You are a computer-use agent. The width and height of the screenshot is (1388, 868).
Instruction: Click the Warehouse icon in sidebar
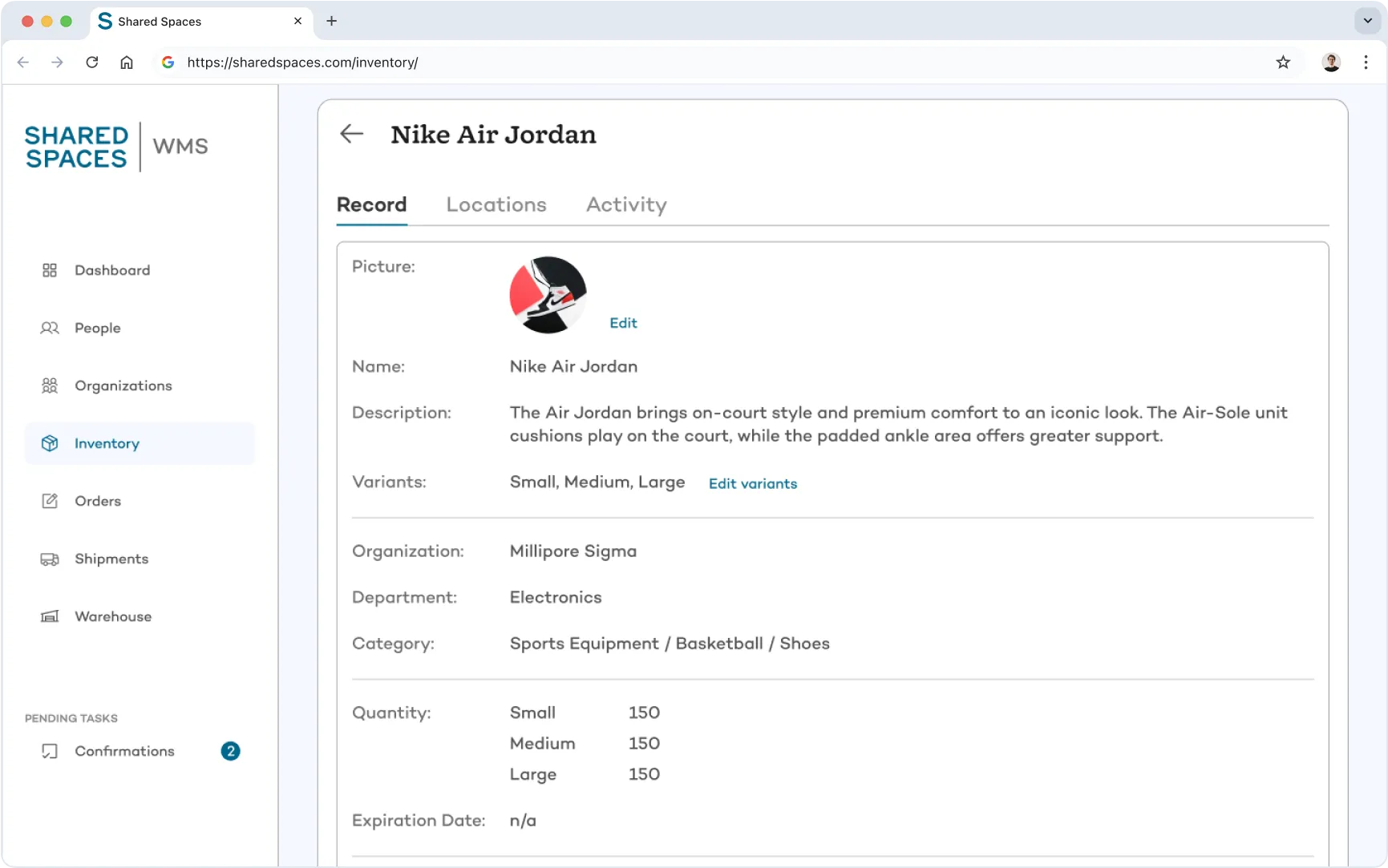pyautogui.click(x=50, y=616)
